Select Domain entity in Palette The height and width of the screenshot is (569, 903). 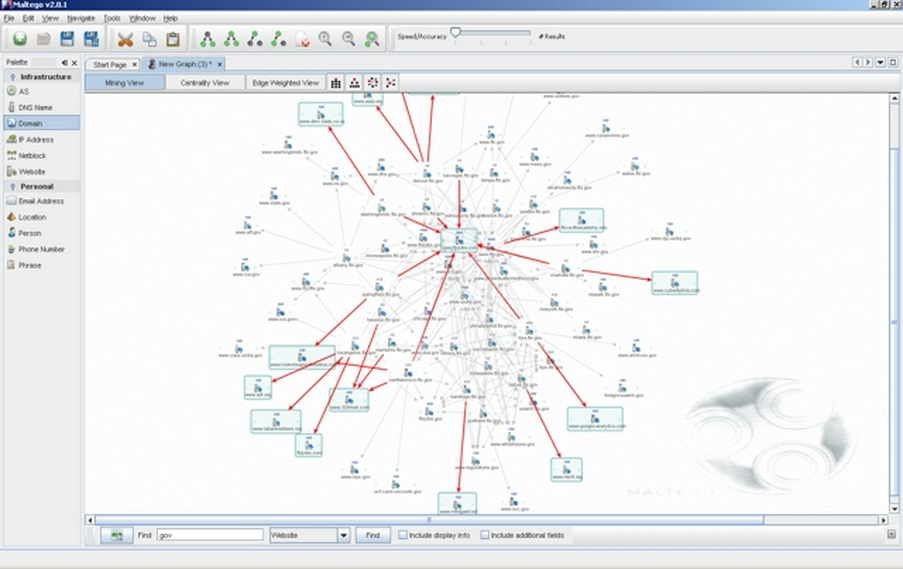pyautogui.click(x=41, y=123)
